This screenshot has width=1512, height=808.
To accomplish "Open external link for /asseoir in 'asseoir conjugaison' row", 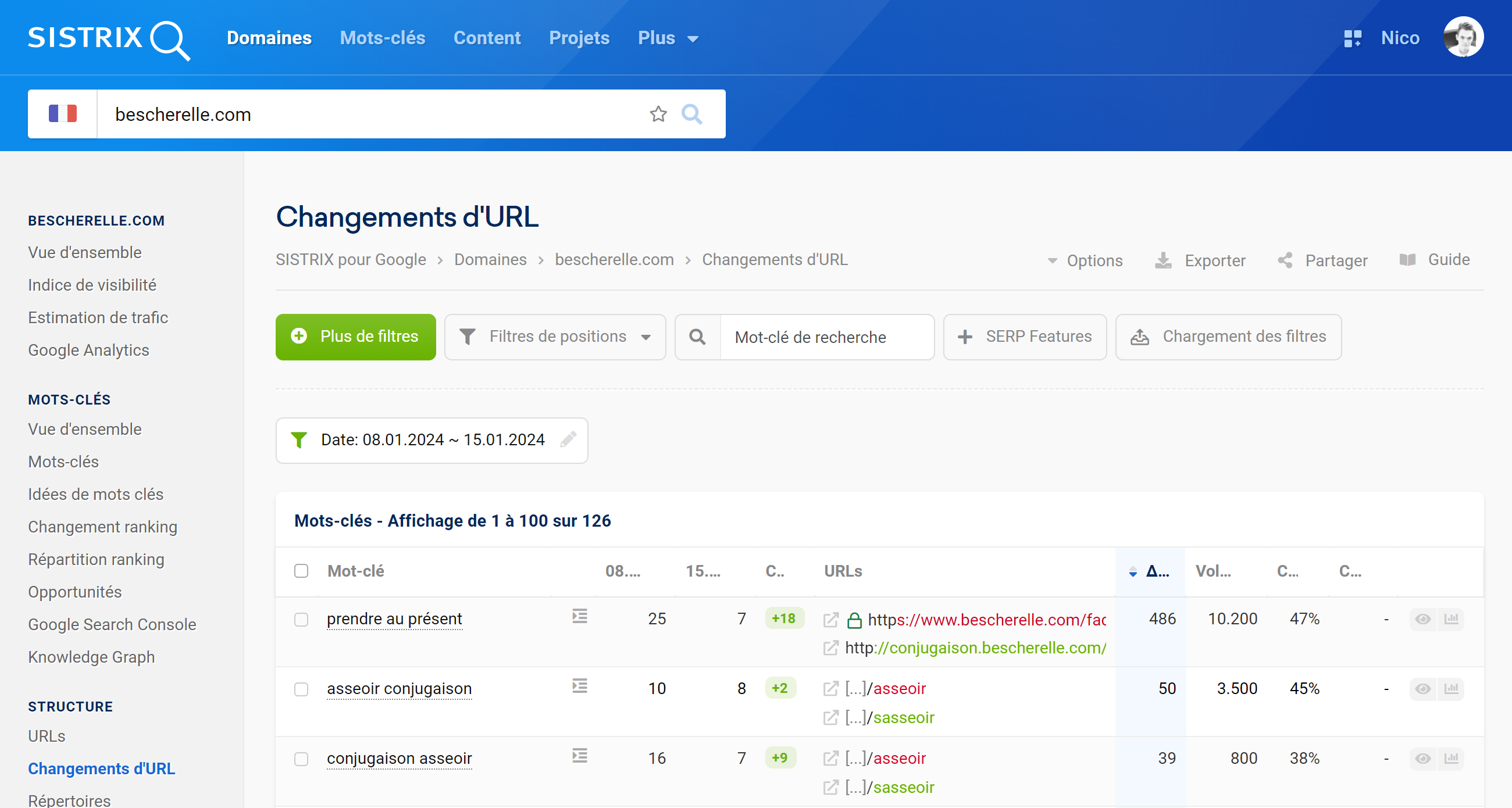I will [x=830, y=688].
